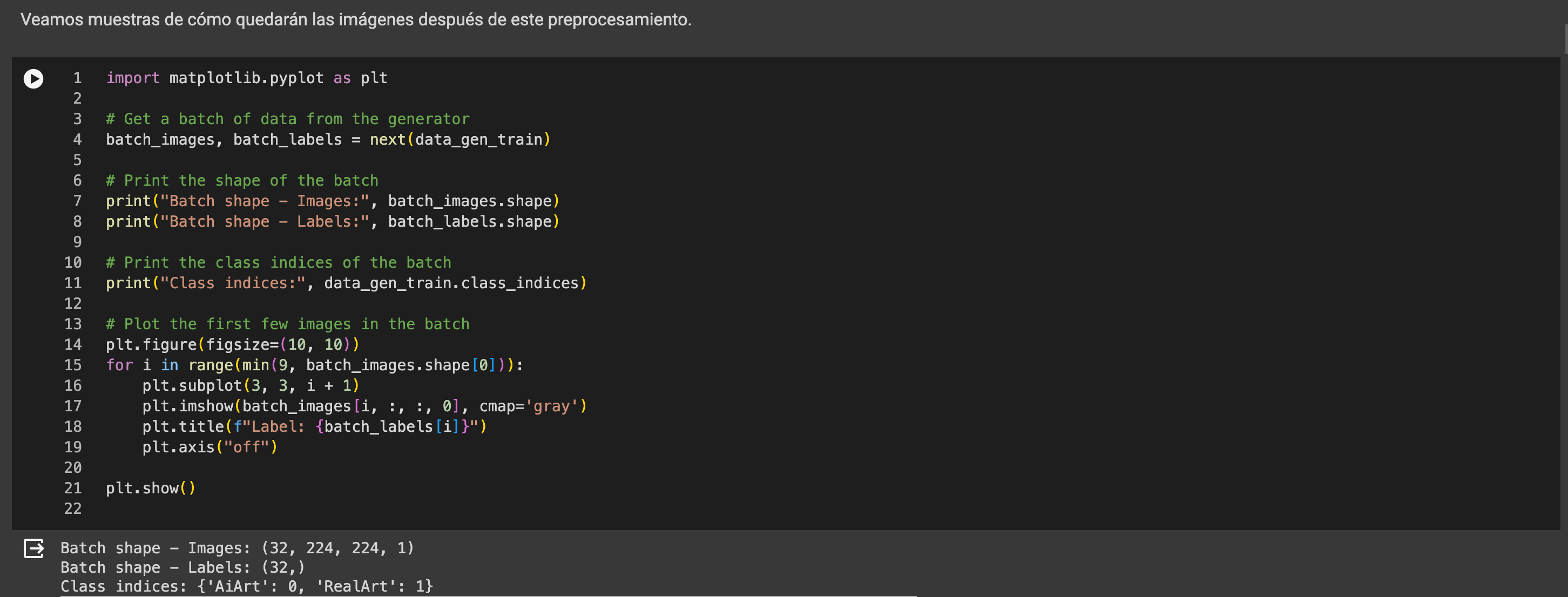Click the 'Batch shape - Labels:' print statement

point(332,222)
